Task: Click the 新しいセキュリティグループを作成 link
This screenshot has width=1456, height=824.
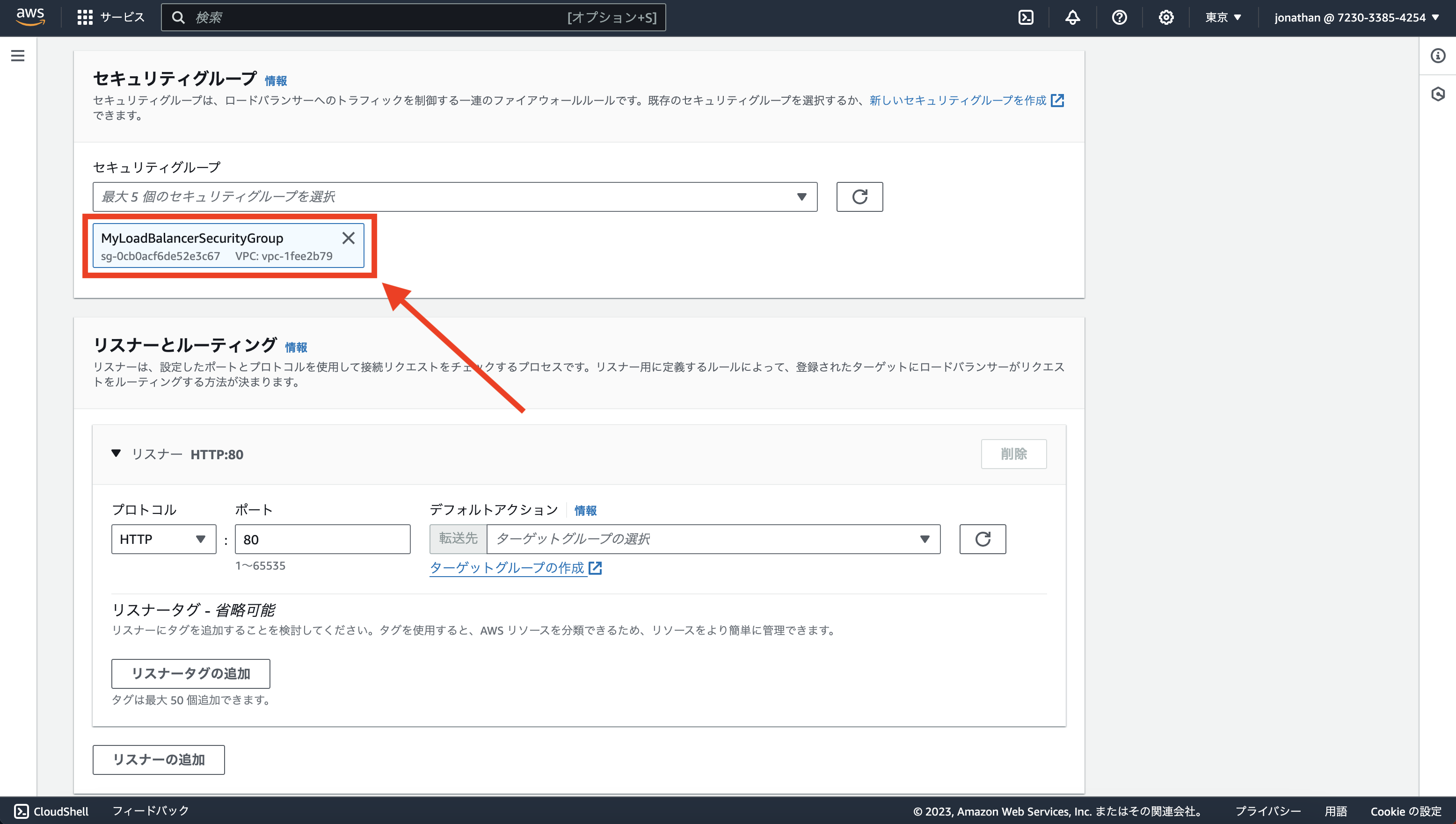Action: [955, 100]
